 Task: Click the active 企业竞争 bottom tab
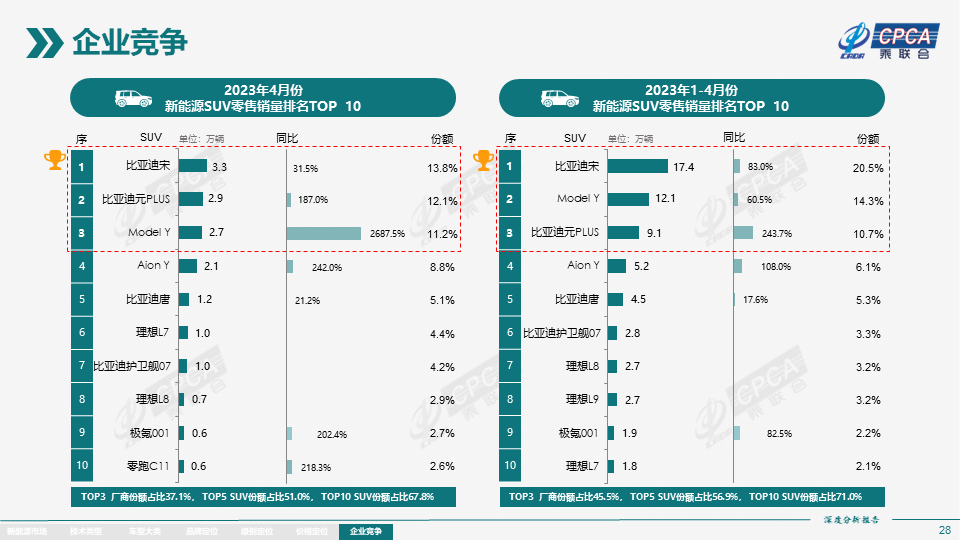click(365, 532)
